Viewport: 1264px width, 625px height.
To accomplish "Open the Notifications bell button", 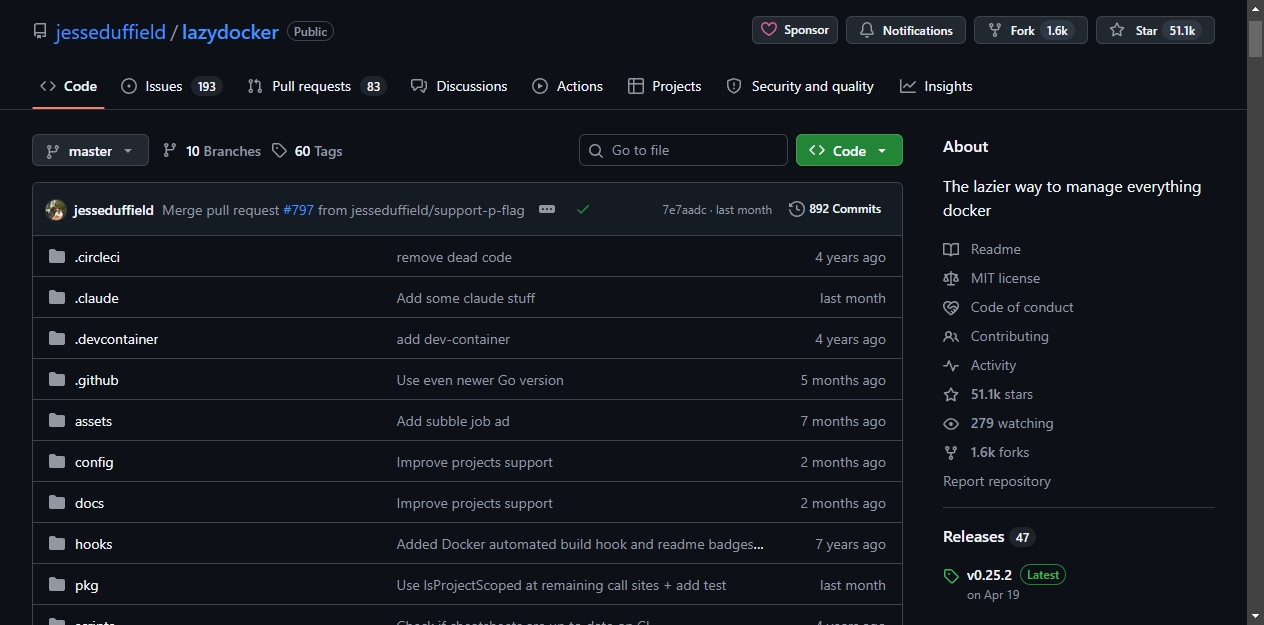I will [906, 30].
